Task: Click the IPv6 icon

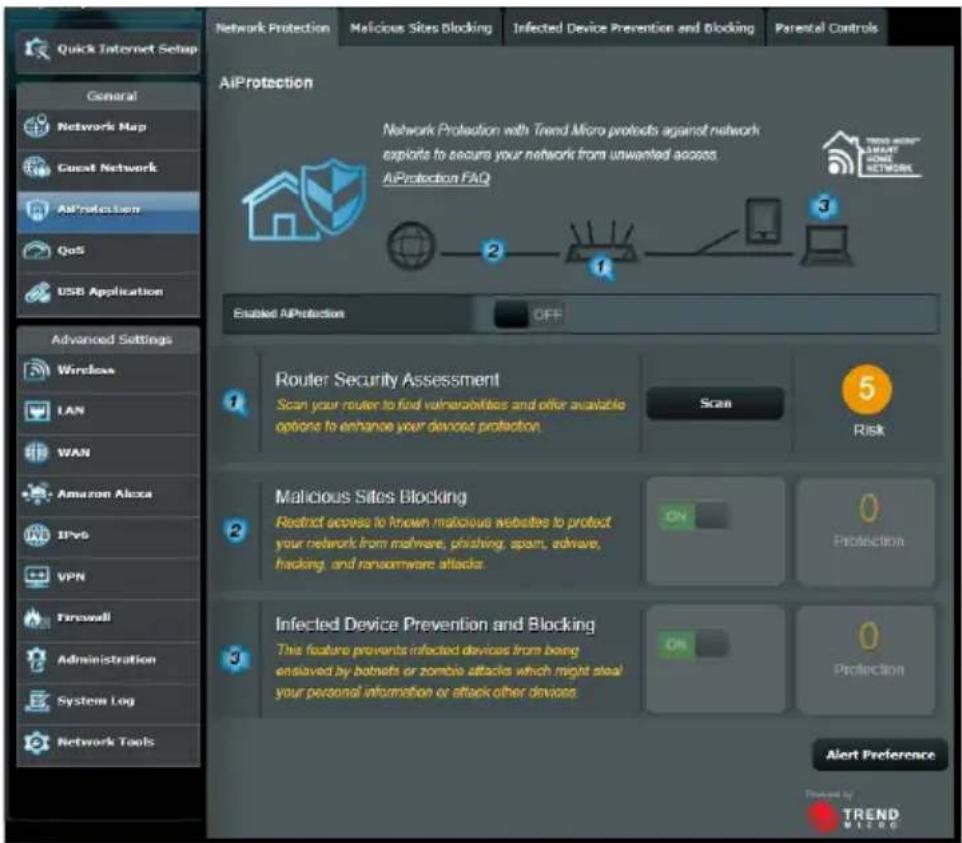Action: click(36, 535)
